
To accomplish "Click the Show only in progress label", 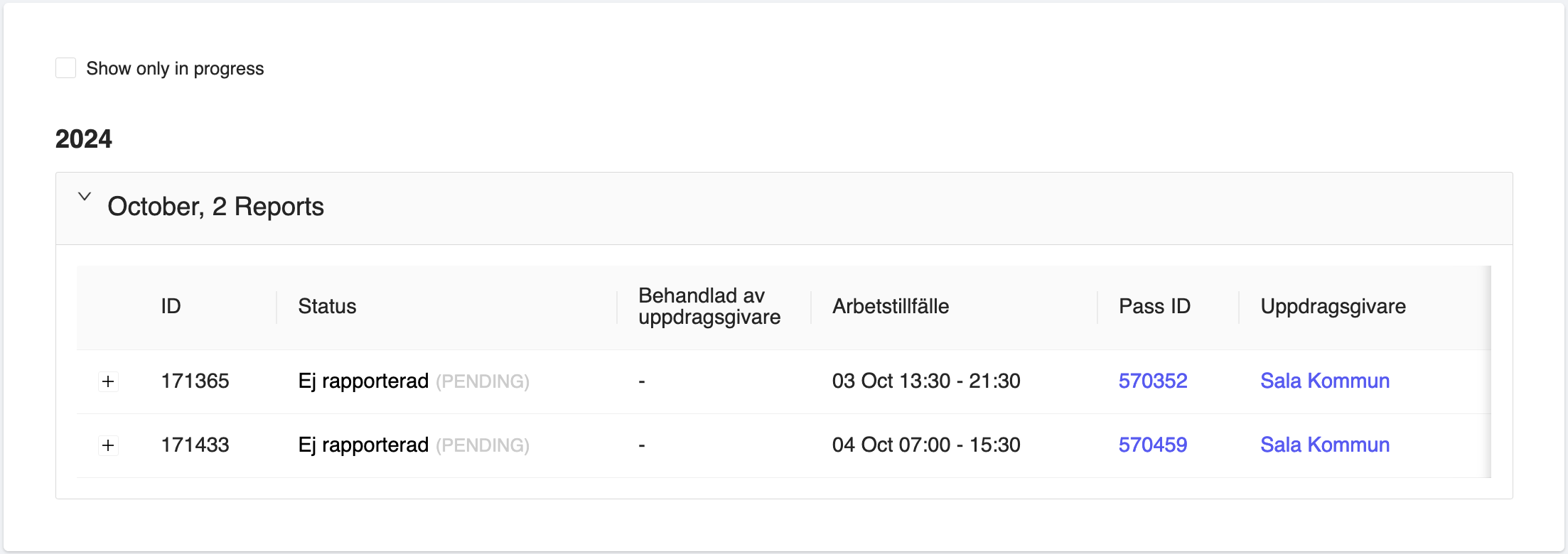I will [x=175, y=69].
